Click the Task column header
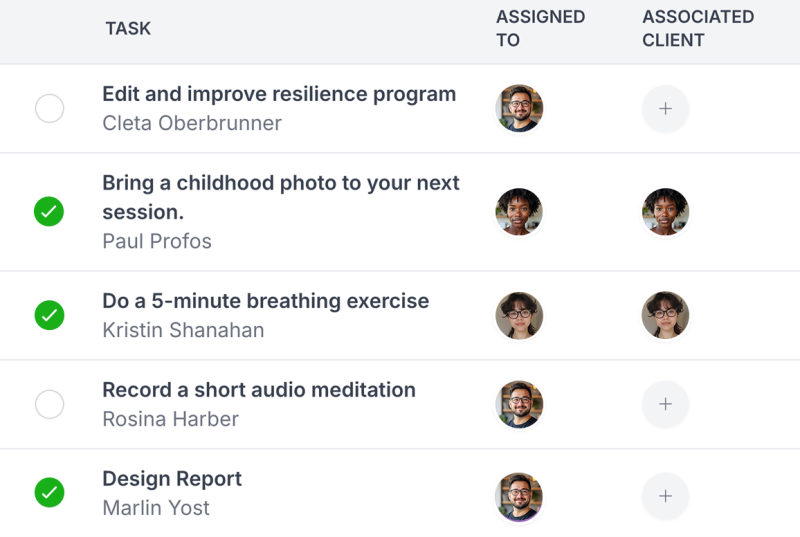The width and height of the screenshot is (800, 537). click(128, 29)
